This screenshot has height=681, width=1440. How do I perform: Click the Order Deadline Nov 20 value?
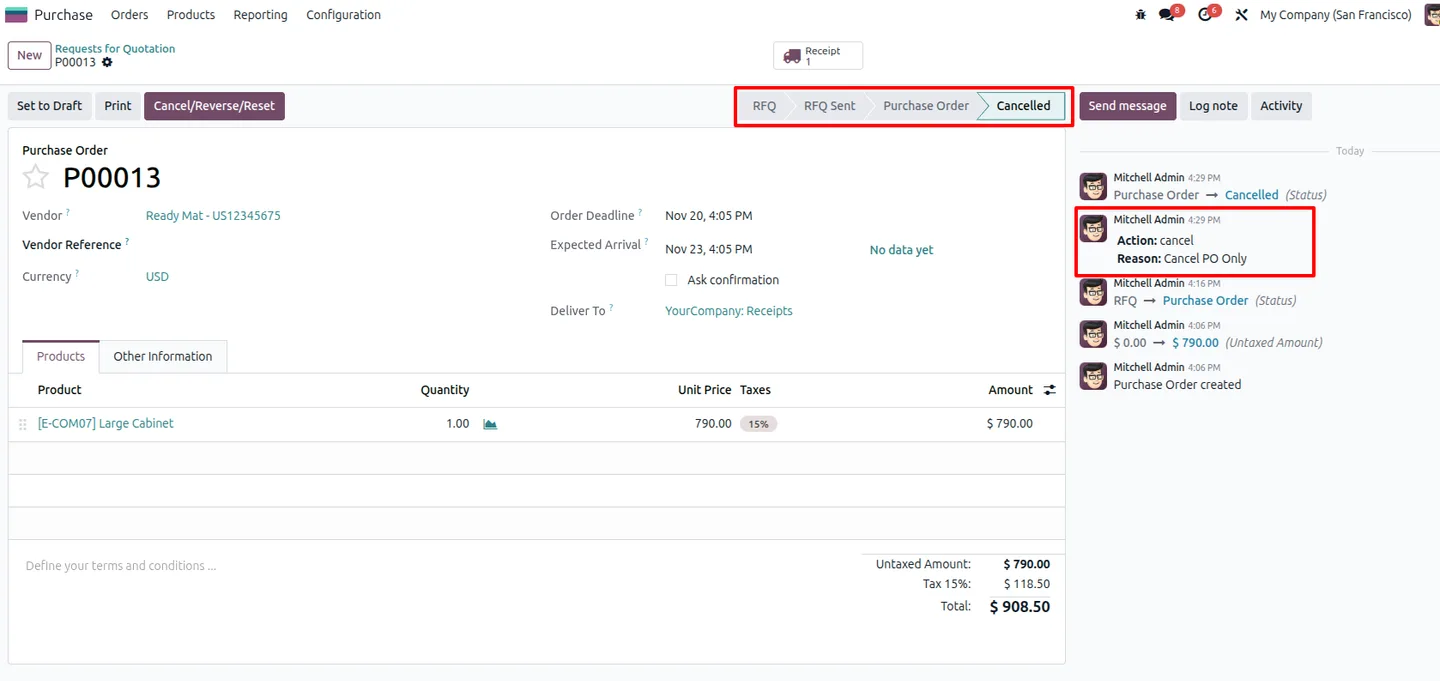click(709, 216)
